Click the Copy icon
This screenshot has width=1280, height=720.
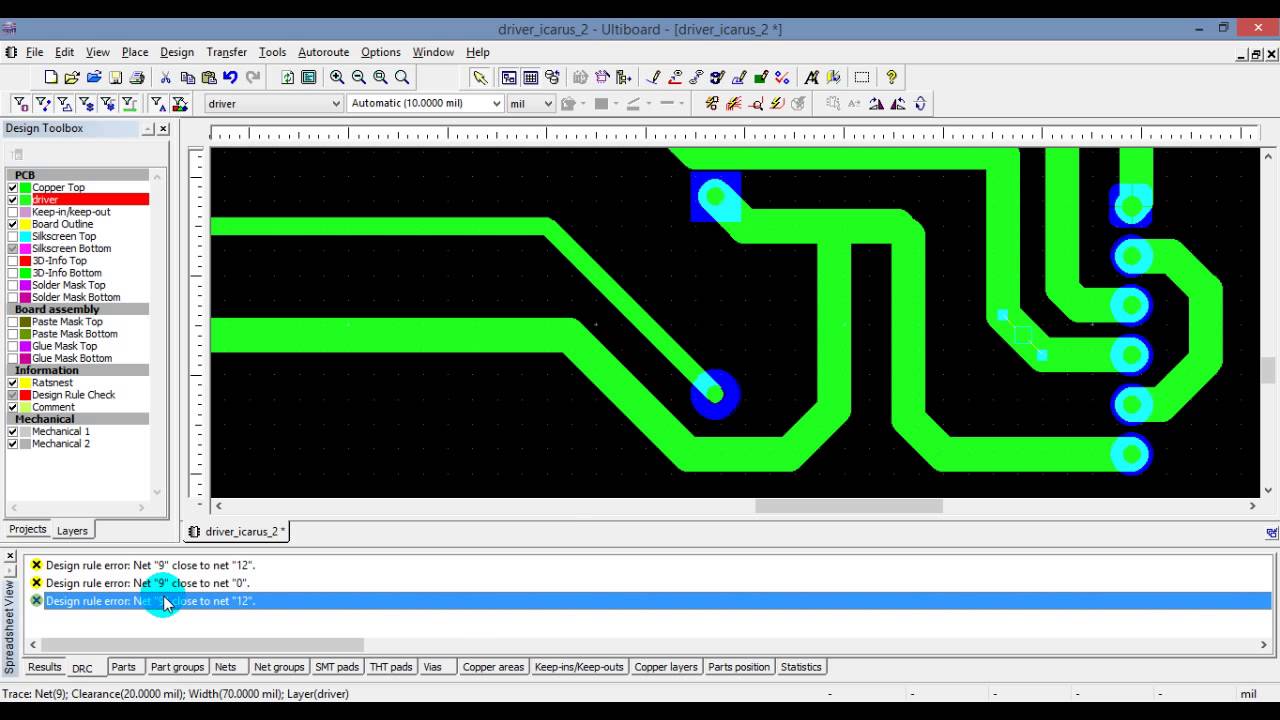(187, 77)
